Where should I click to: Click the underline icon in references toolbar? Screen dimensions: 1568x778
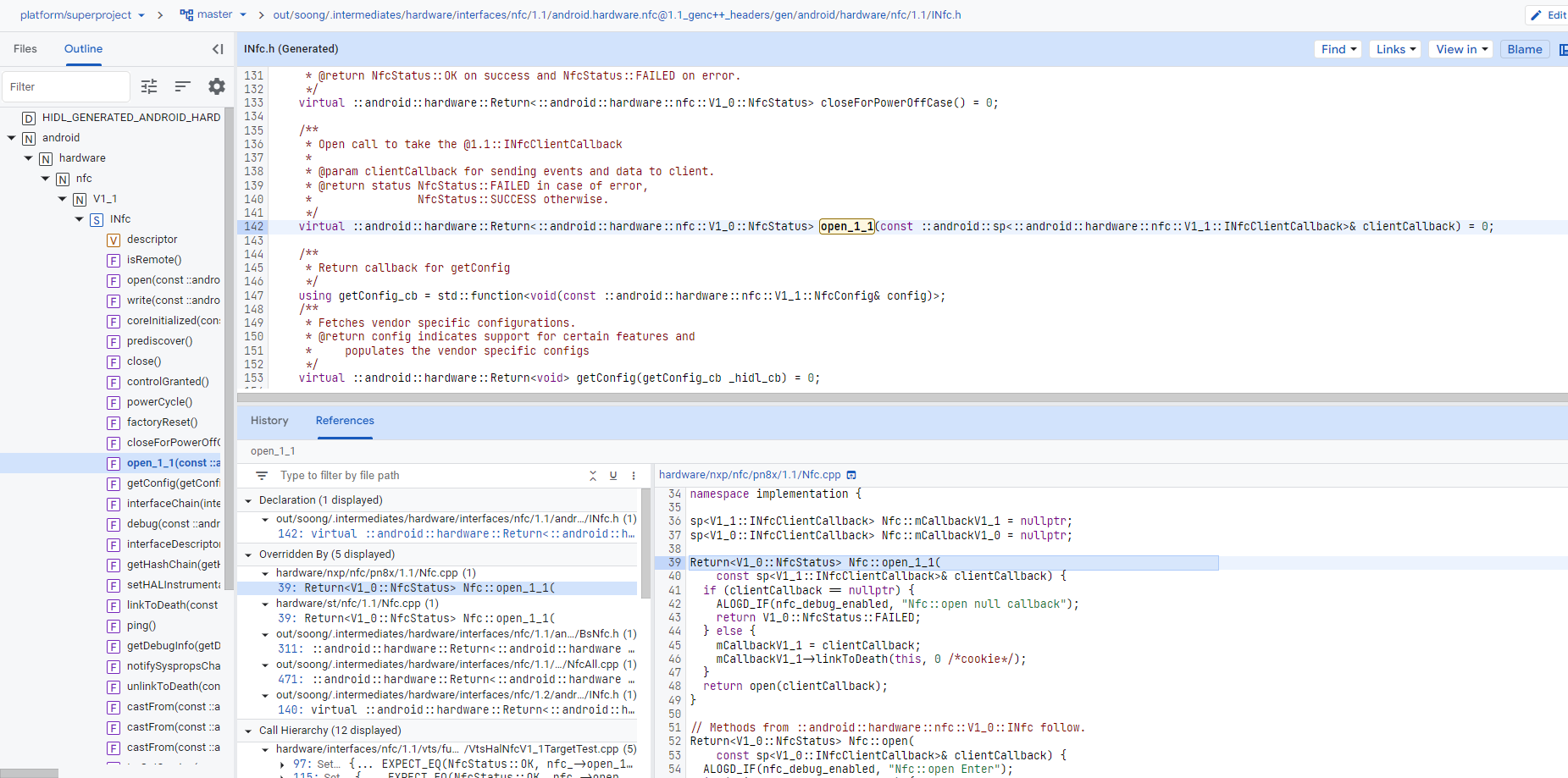[613, 476]
